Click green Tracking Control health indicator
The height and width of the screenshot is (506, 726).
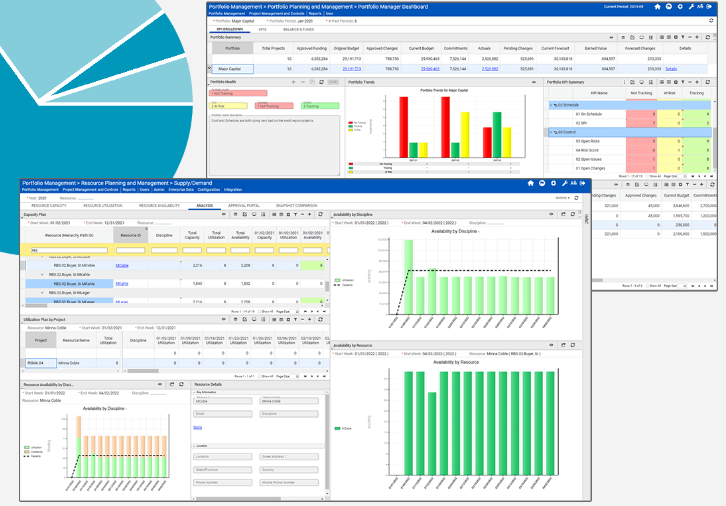point(320,106)
